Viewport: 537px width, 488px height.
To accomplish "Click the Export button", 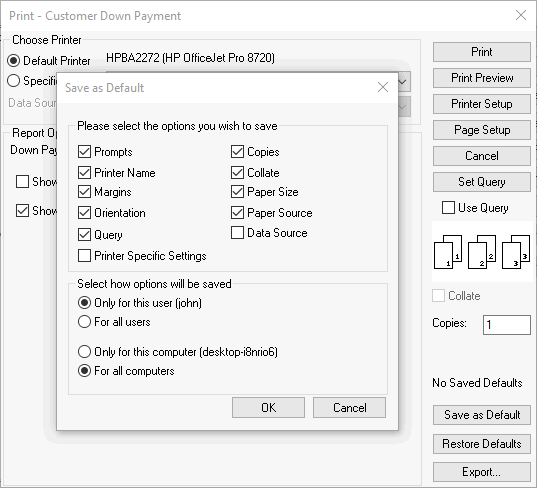I will pos(482,472).
